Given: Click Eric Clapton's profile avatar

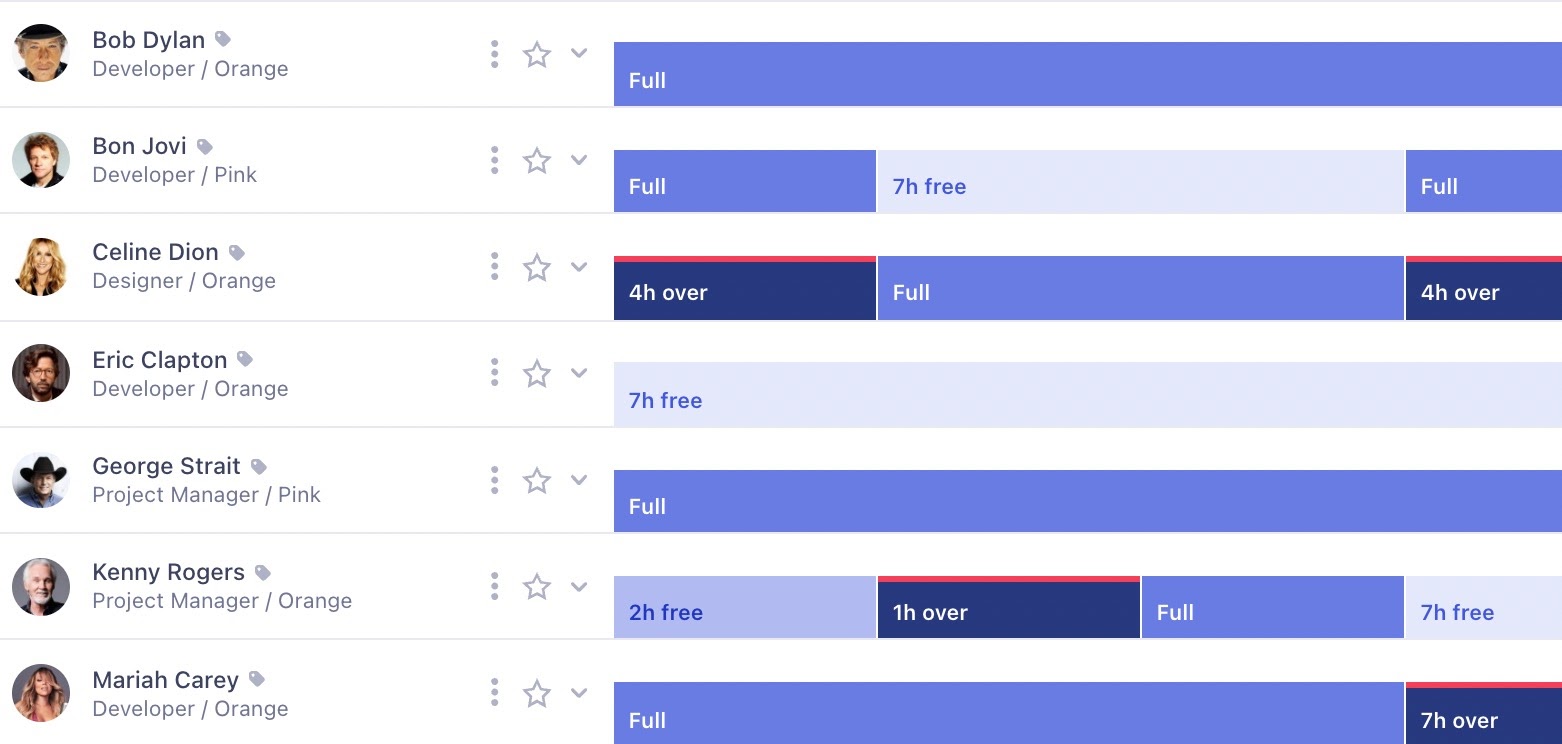Looking at the screenshot, I should [41, 372].
